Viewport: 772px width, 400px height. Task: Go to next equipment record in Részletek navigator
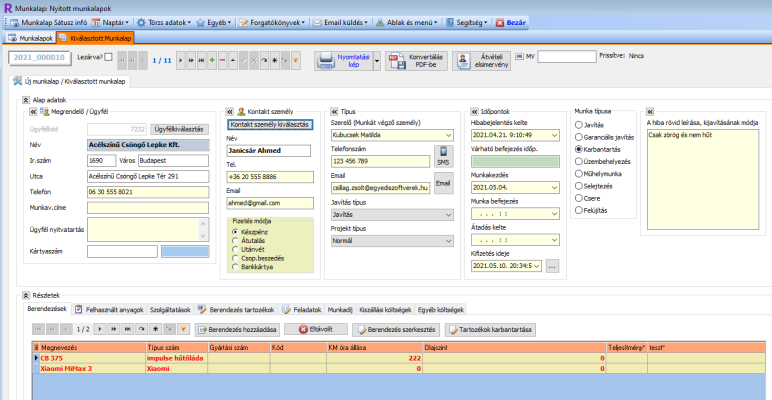tap(99, 329)
